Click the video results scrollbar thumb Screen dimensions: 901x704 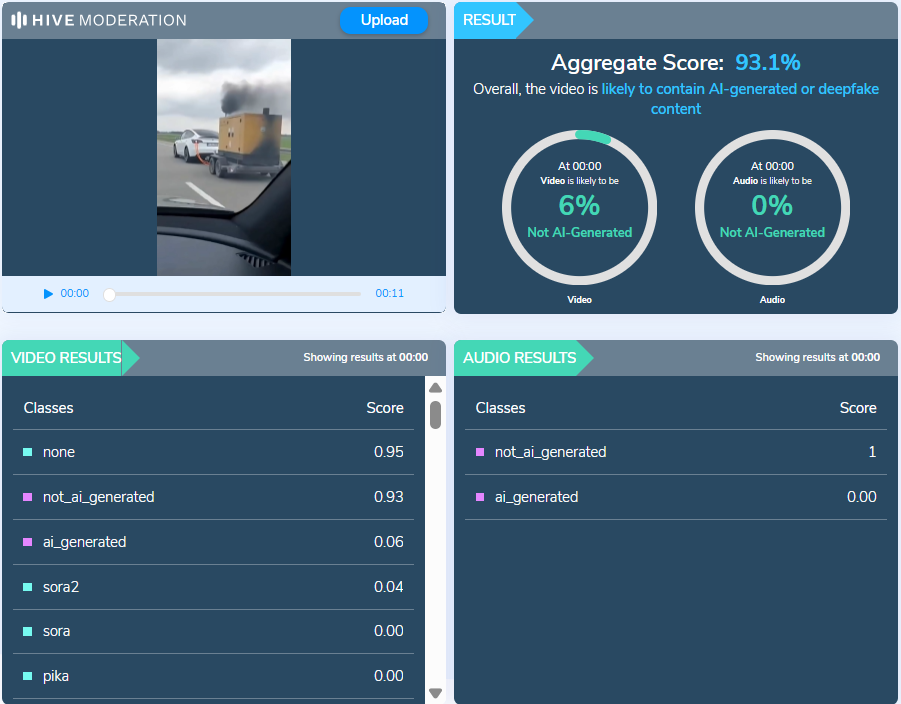coord(435,414)
